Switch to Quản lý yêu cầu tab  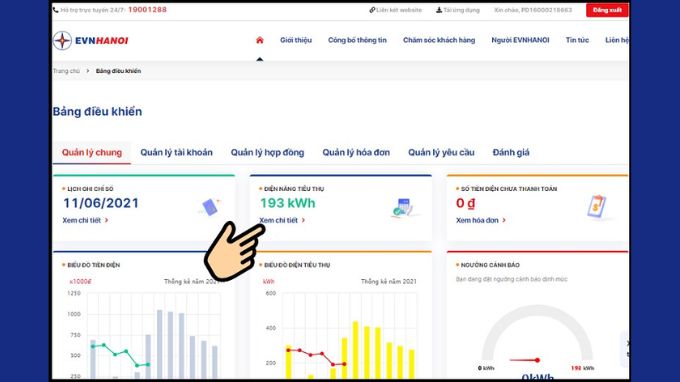coord(441,153)
